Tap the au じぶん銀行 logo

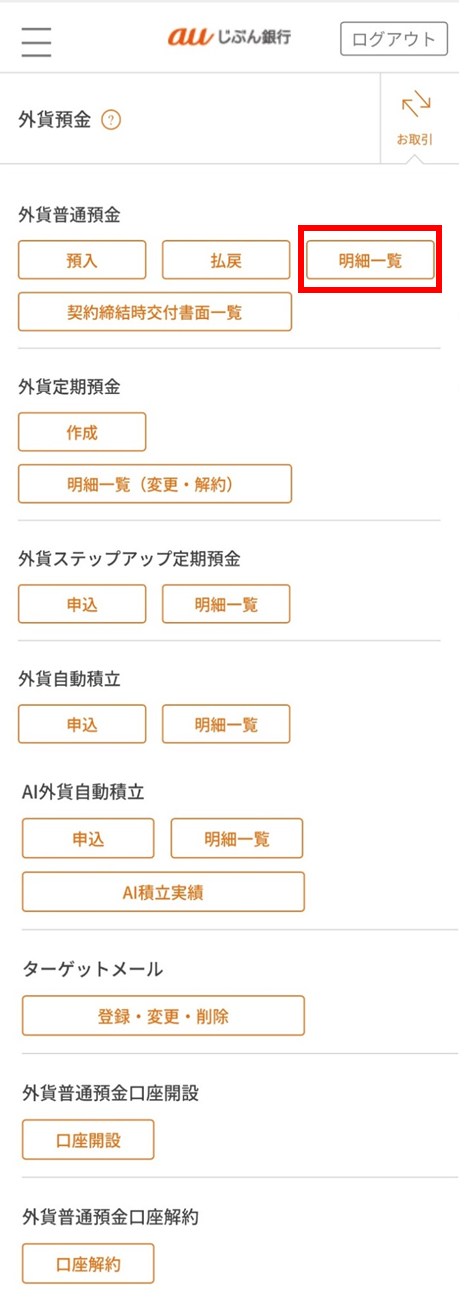point(229,38)
